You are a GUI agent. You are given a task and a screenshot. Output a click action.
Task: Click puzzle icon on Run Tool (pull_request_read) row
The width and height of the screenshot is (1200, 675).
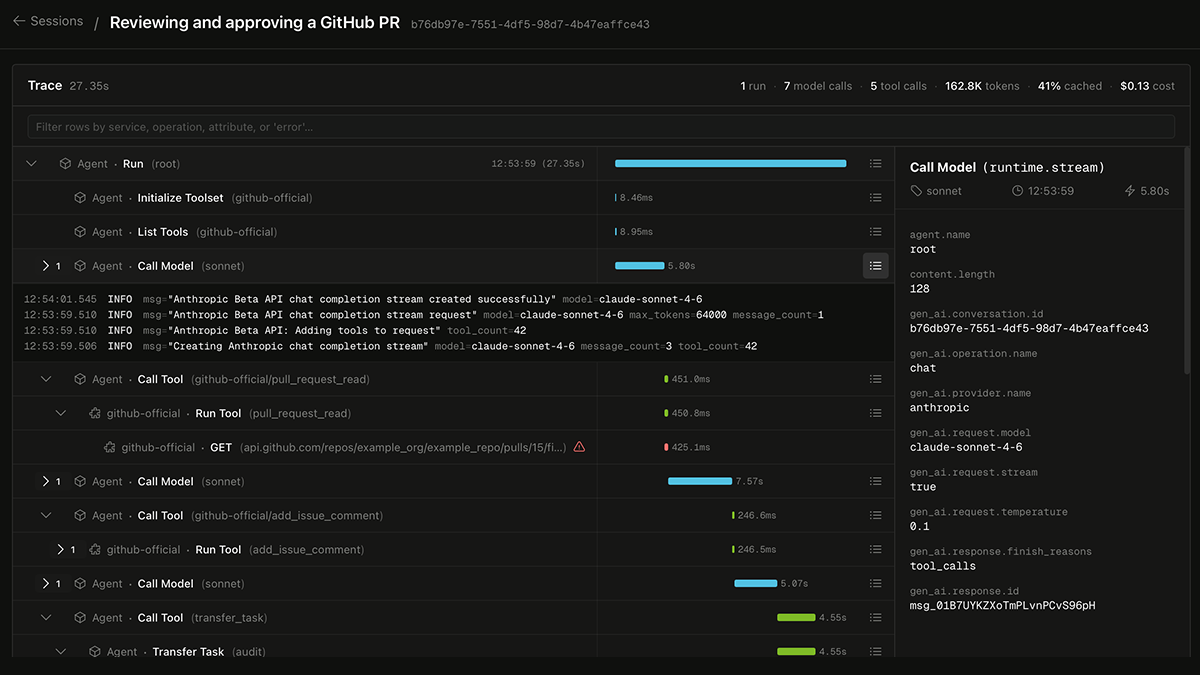95,413
